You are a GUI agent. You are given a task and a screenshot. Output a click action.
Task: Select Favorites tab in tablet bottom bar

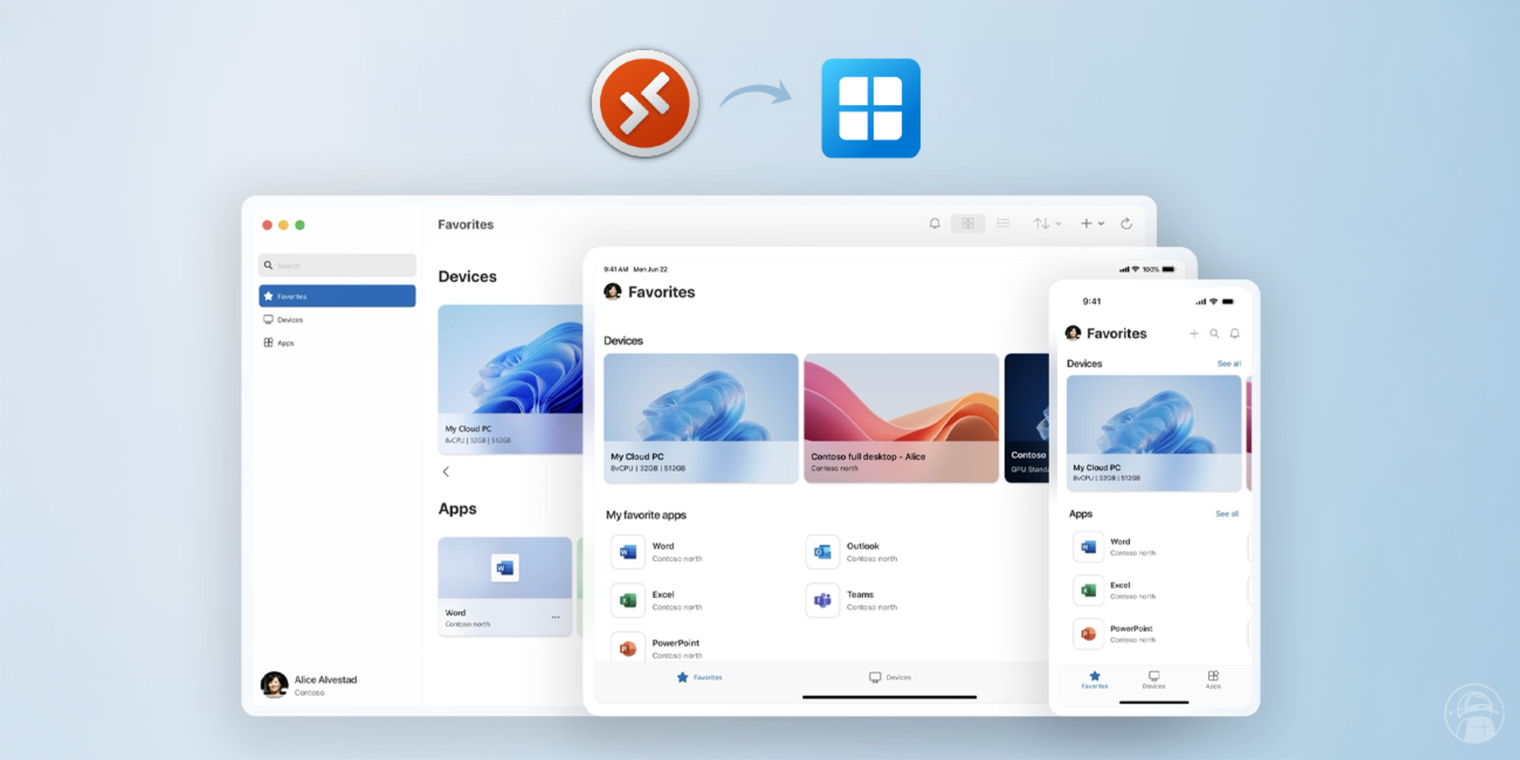(x=699, y=677)
